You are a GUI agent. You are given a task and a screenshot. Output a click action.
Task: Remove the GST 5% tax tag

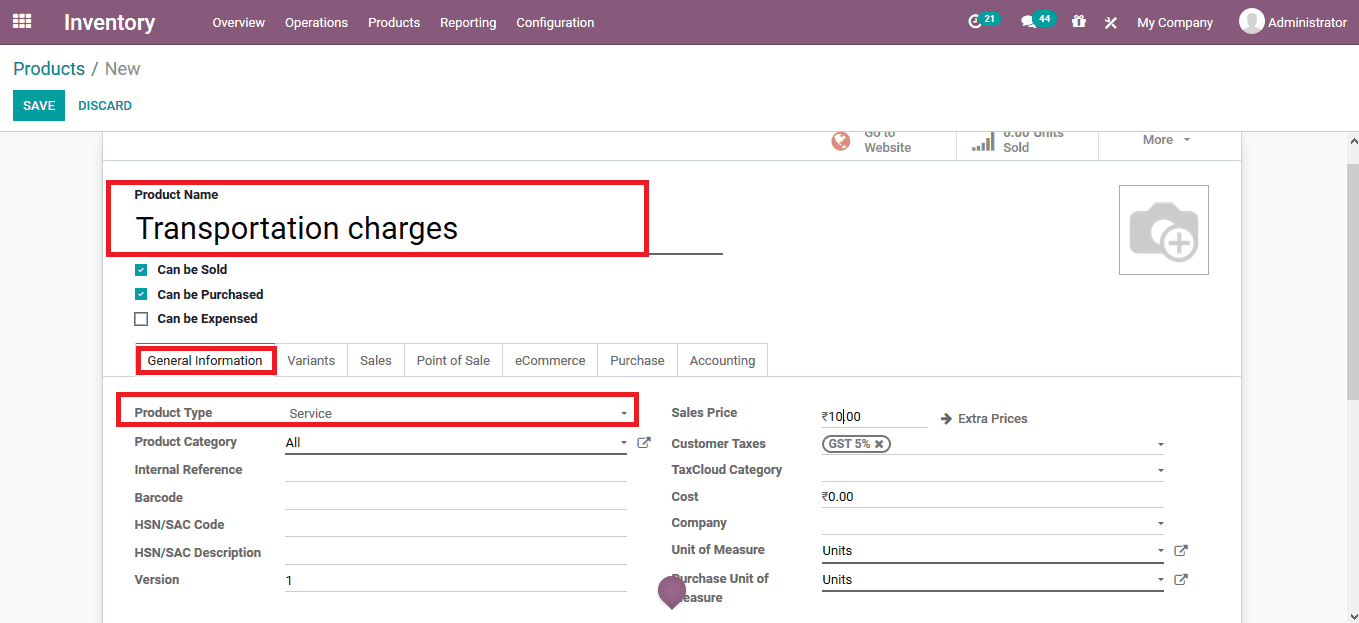coord(879,444)
